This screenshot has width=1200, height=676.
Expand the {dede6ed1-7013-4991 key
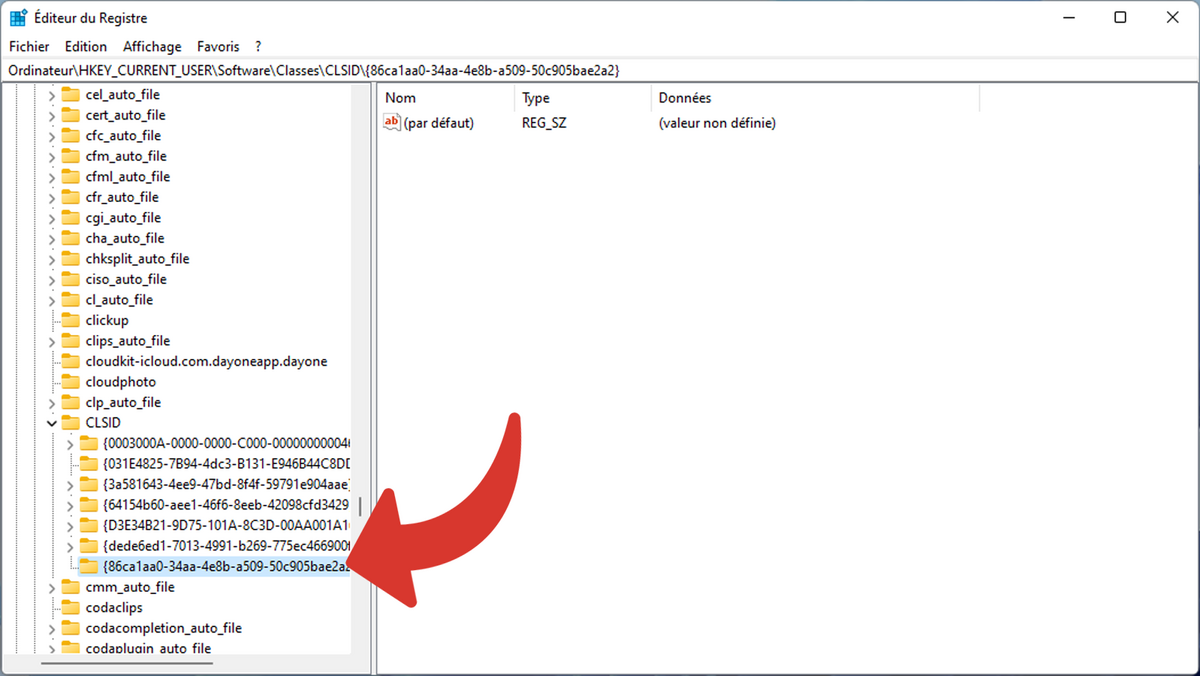(69, 546)
